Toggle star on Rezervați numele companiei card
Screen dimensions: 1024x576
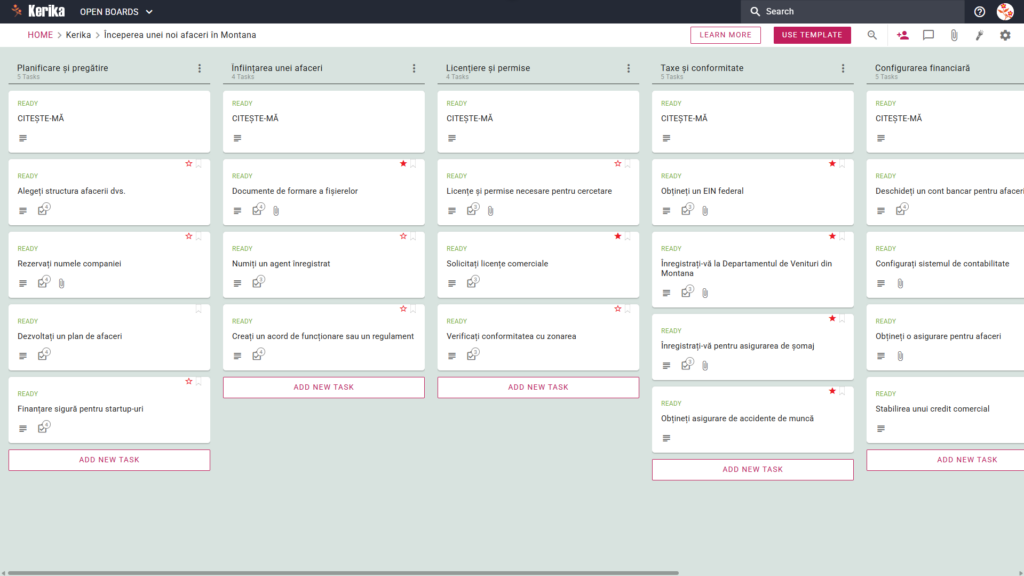click(189, 236)
